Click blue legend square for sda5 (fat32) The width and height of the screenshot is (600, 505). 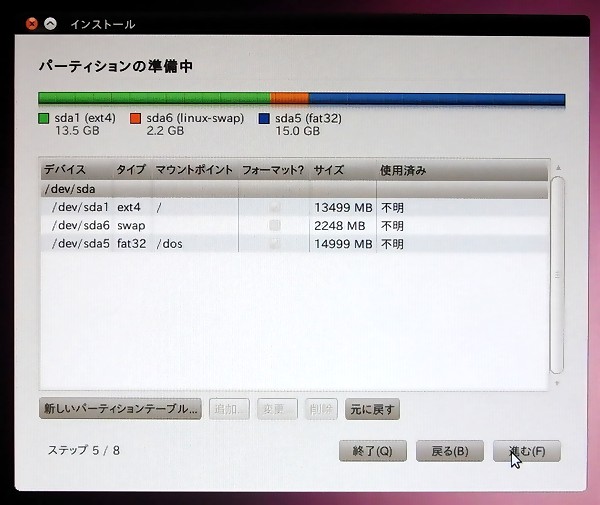pos(264,118)
